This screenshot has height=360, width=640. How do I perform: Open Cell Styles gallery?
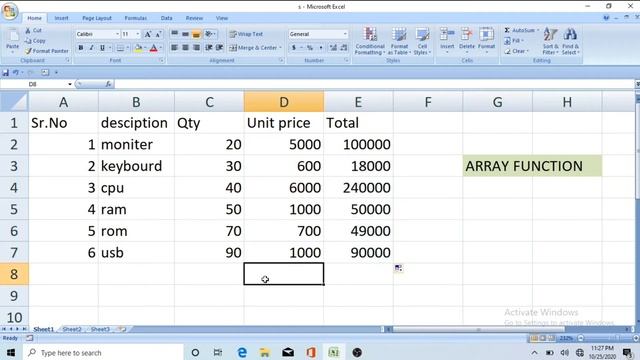[422, 41]
